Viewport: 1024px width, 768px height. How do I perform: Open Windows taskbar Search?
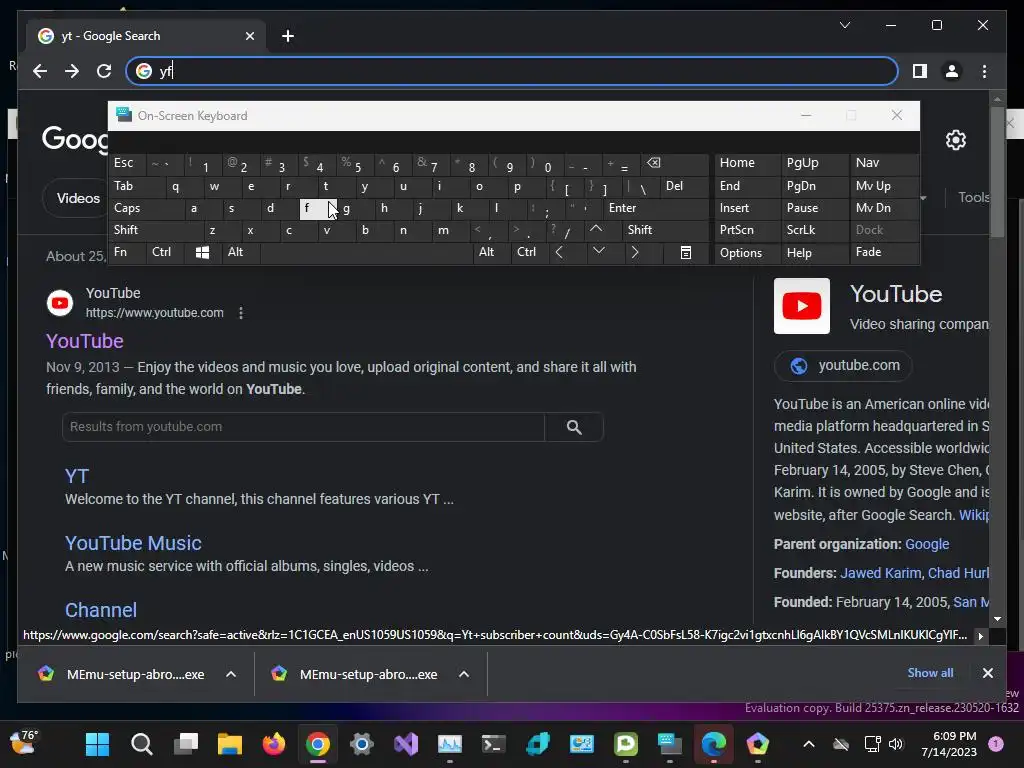pyautogui.click(x=142, y=744)
